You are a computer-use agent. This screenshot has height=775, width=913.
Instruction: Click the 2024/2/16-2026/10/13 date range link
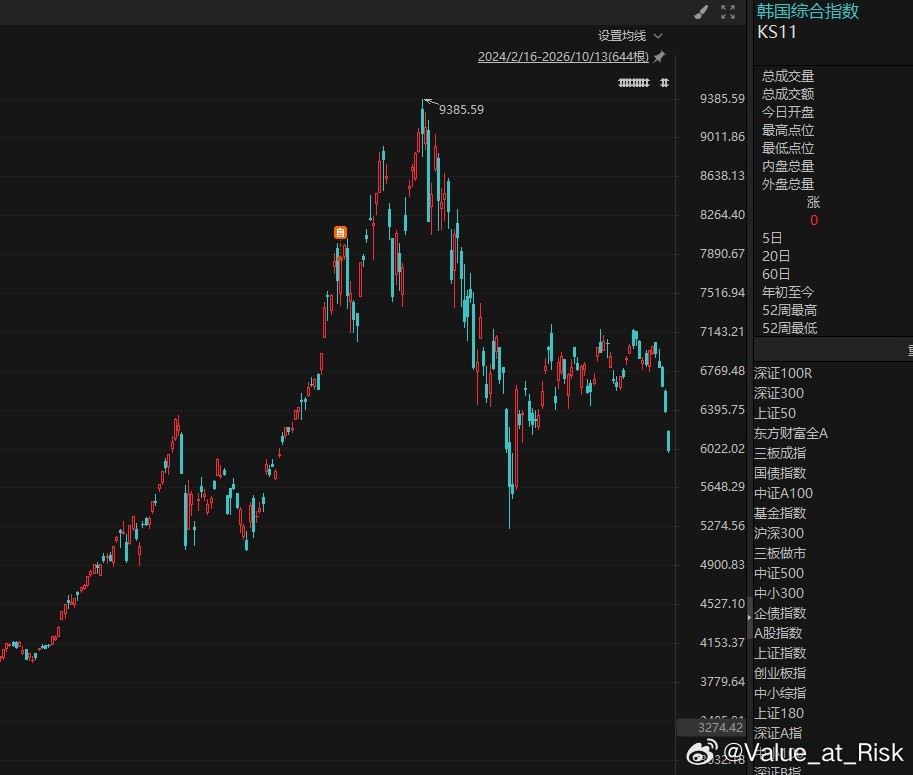coord(563,56)
